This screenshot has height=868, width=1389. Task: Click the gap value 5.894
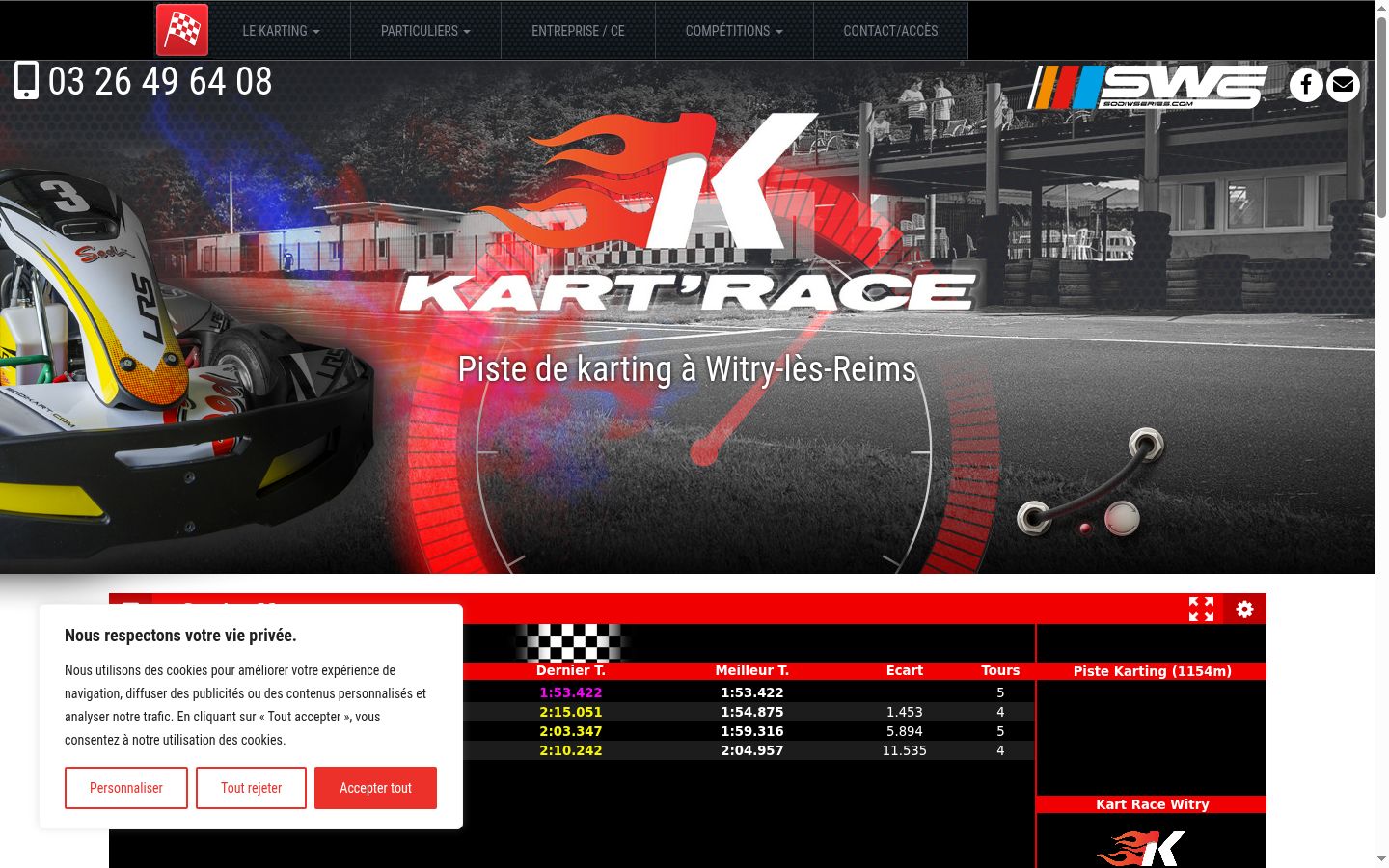[905, 731]
